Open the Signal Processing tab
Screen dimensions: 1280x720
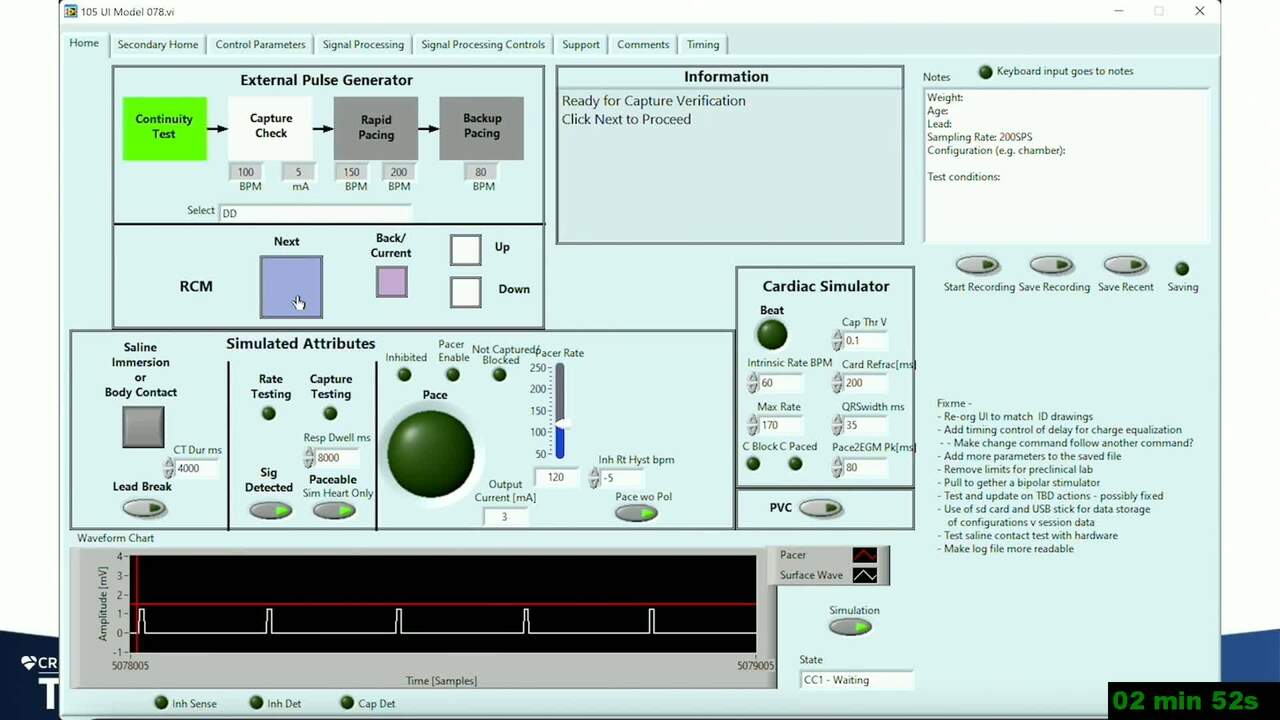(x=363, y=44)
